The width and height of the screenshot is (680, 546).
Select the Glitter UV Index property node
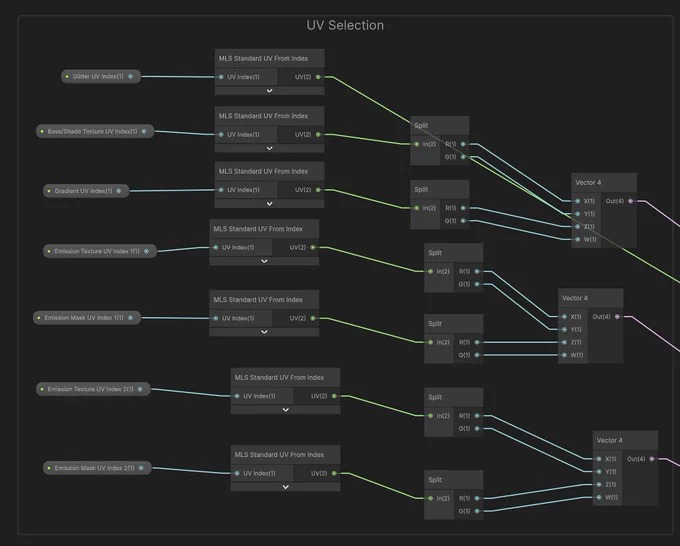tap(101, 76)
